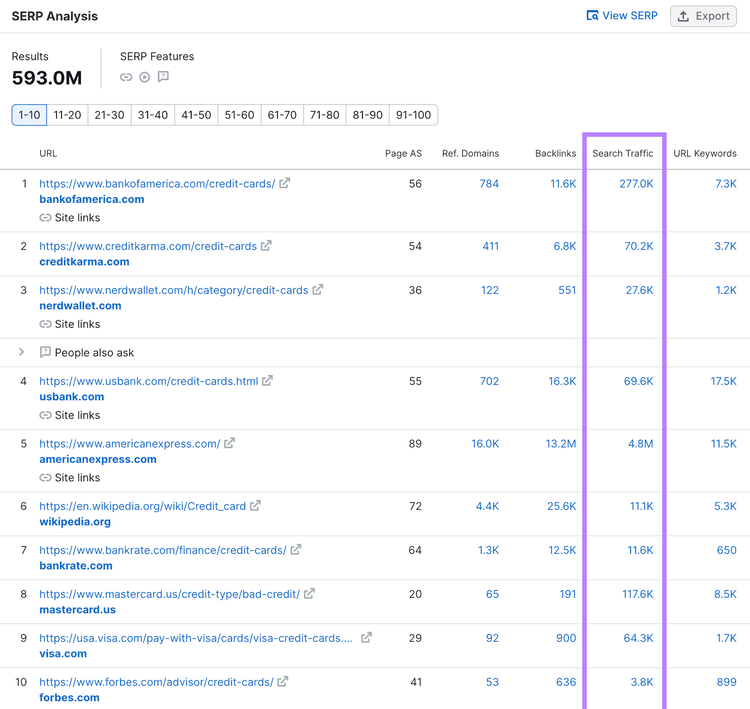Open the creditkarma.com domain link

tap(84, 262)
